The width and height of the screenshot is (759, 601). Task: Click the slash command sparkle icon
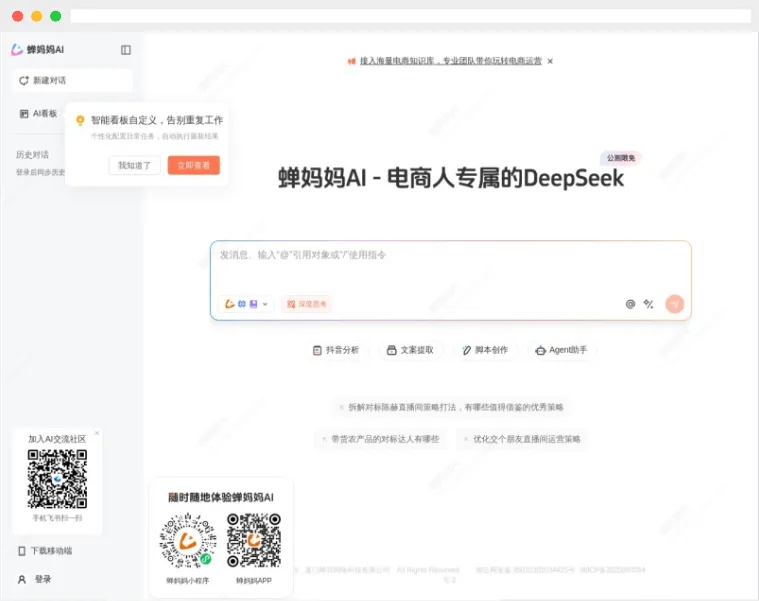tap(649, 304)
